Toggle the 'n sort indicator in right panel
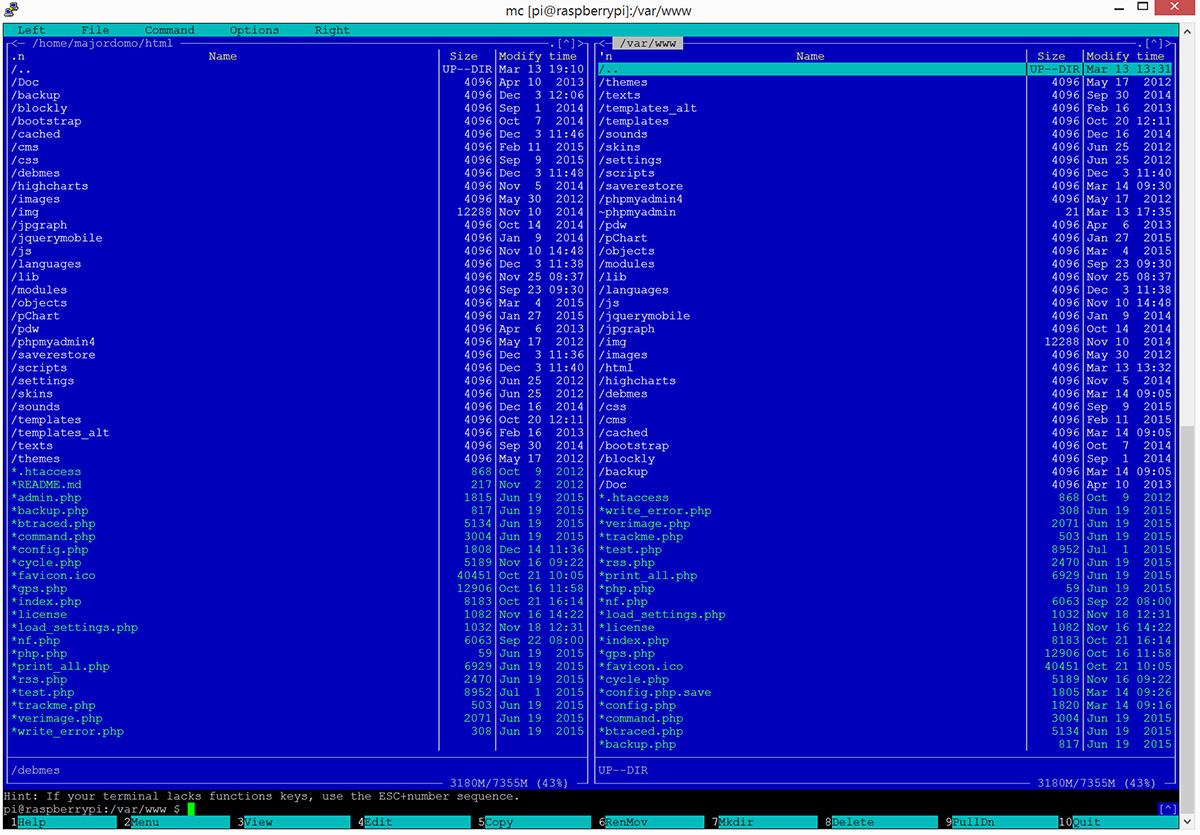This screenshot has width=1200, height=835. [606, 57]
